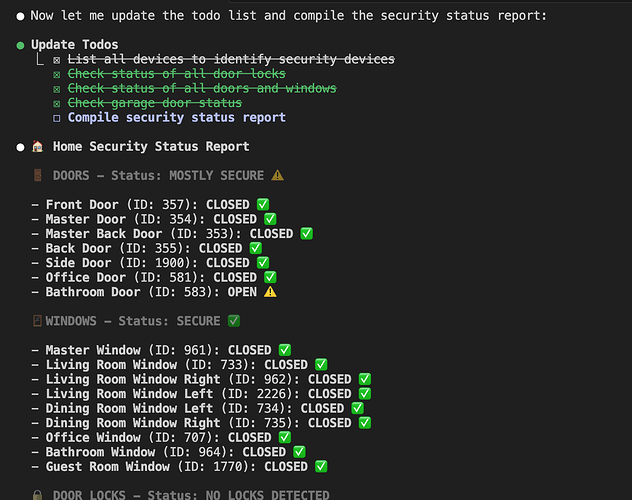The width and height of the screenshot is (632, 500).
Task: Click the warning triangle after MOSTLY SECURE
Action: (x=277, y=175)
